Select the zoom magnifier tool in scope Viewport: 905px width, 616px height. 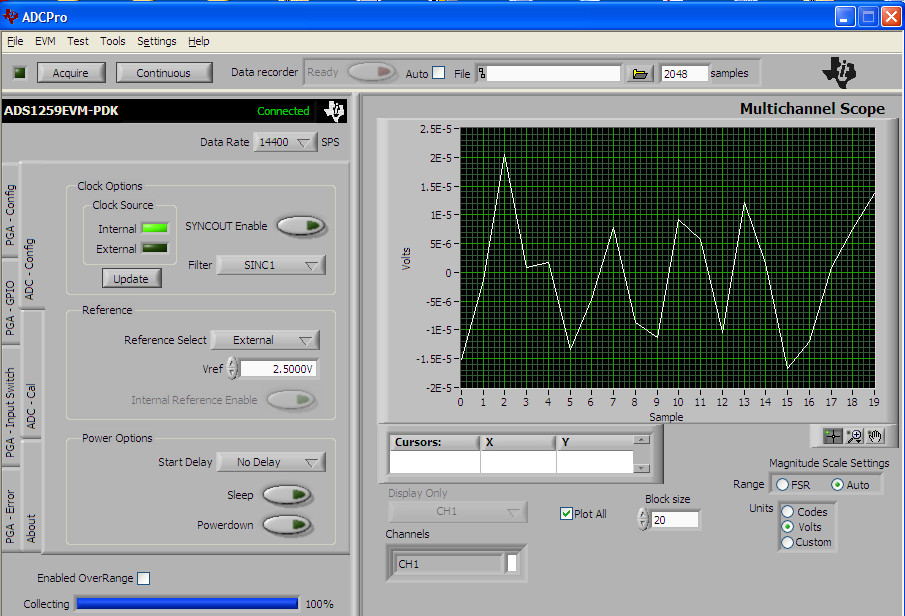(854, 436)
